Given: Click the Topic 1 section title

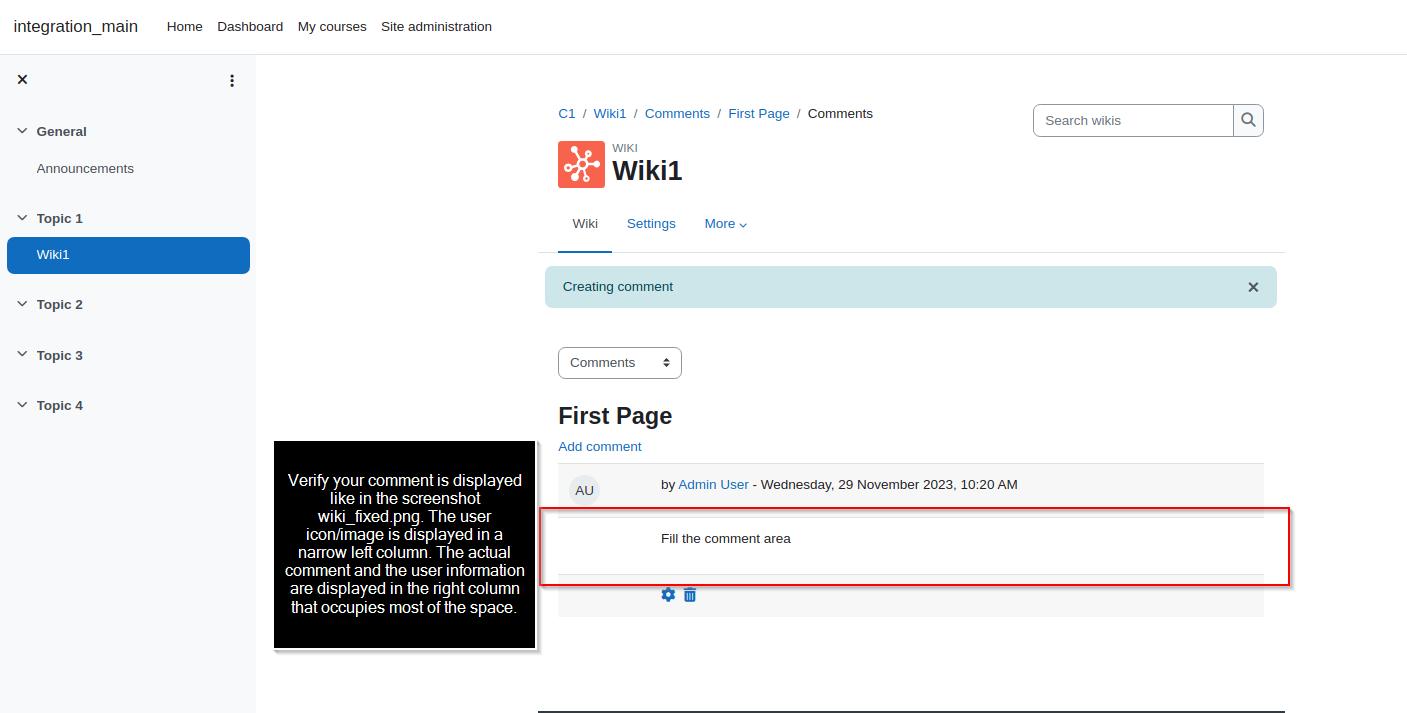Looking at the screenshot, I should pyautogui.click(x=60, y=218).
